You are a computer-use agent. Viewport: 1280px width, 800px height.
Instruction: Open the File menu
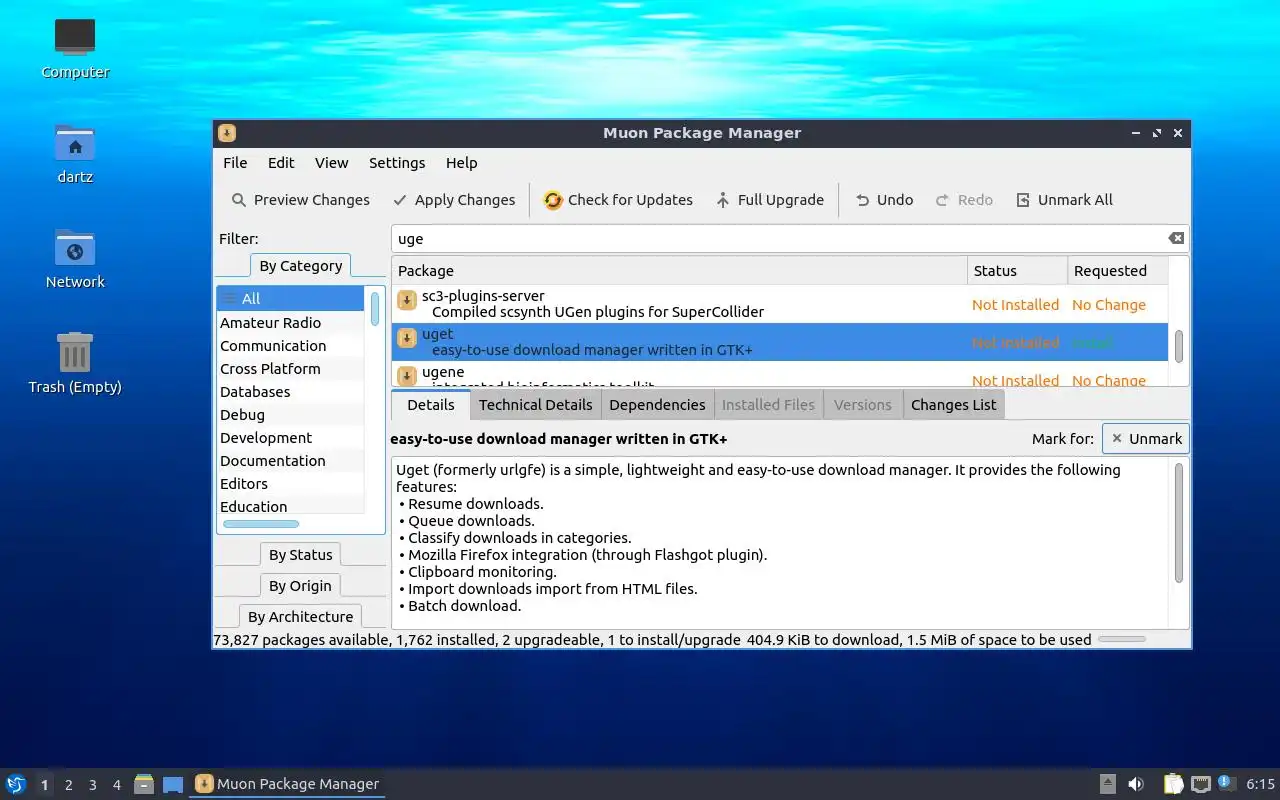coord(235,163)
